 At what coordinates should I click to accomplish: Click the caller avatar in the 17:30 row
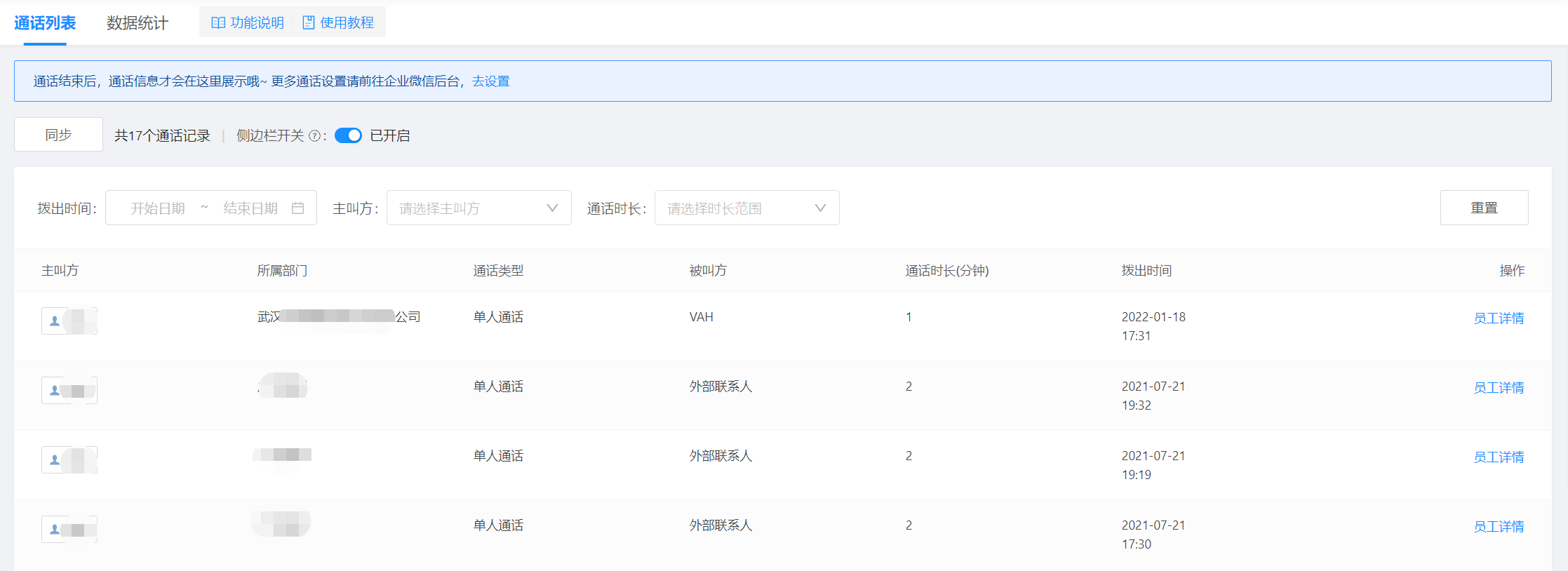[55, 530]
